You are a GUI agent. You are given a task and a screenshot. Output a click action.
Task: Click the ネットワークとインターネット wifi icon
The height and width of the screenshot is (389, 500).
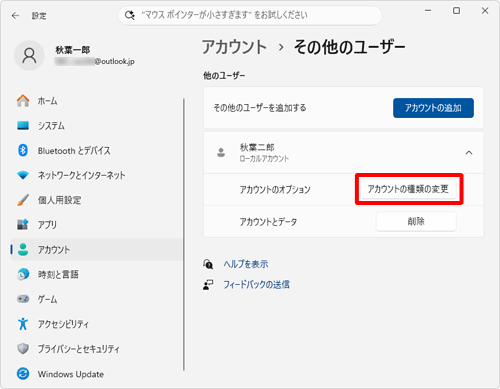23,175
